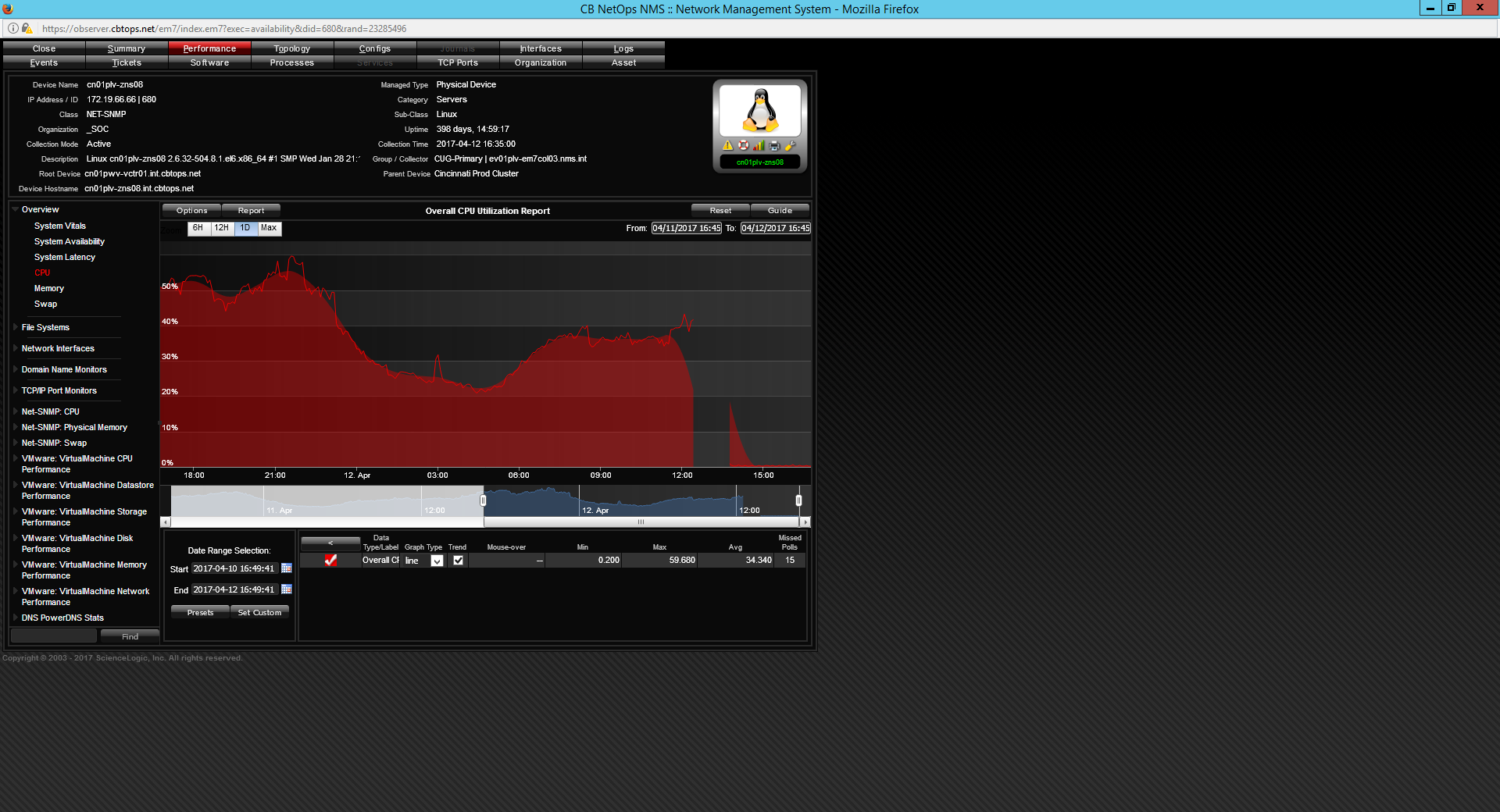Expand the Network Interfaces tree node
The height and width of the screenshot is (812, 1500).
point(15,348)
